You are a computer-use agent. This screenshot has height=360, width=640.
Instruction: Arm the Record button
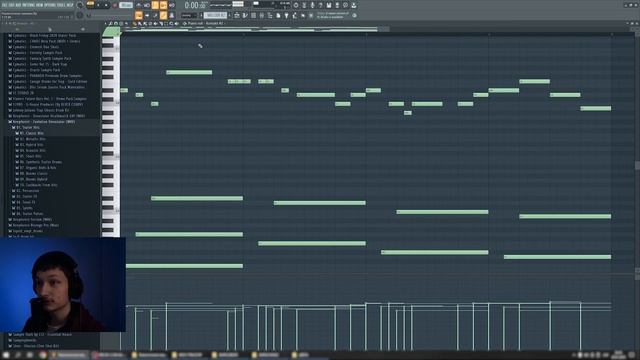115,5
